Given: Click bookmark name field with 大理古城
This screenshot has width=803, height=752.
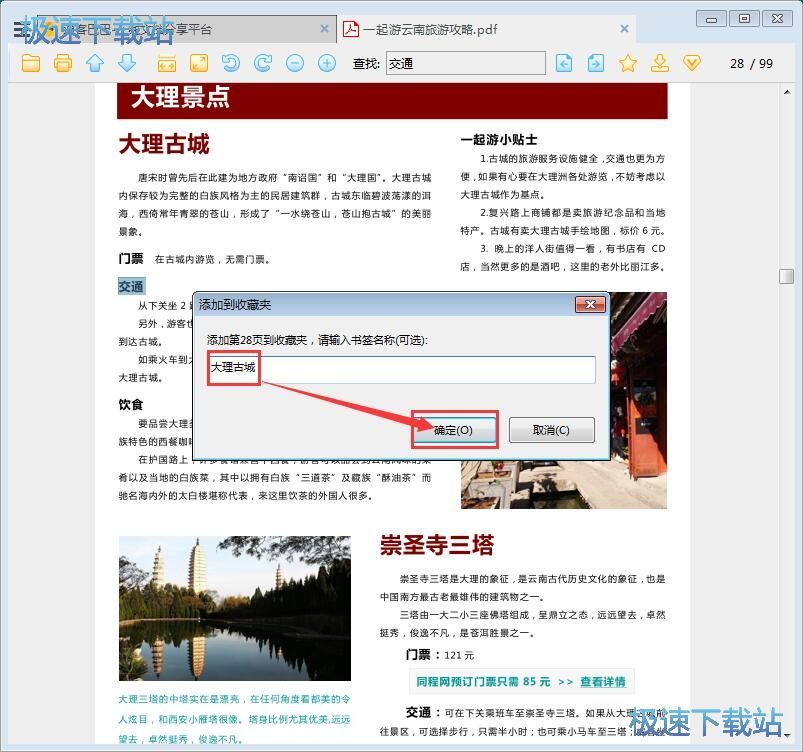Looking at the screenshot, I should pos(402,369).
